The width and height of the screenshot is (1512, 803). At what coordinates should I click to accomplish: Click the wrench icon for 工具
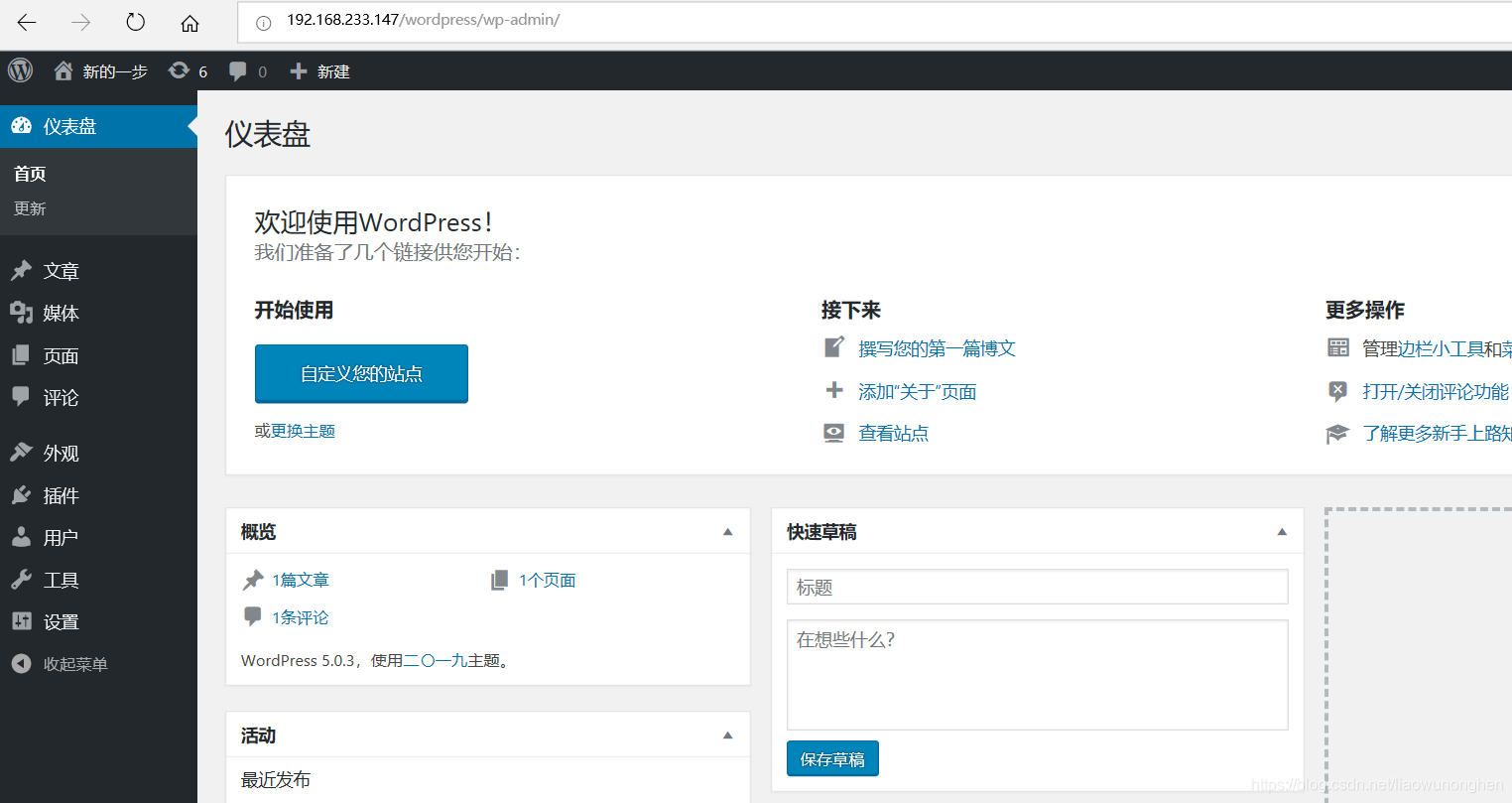pos(21,580)
